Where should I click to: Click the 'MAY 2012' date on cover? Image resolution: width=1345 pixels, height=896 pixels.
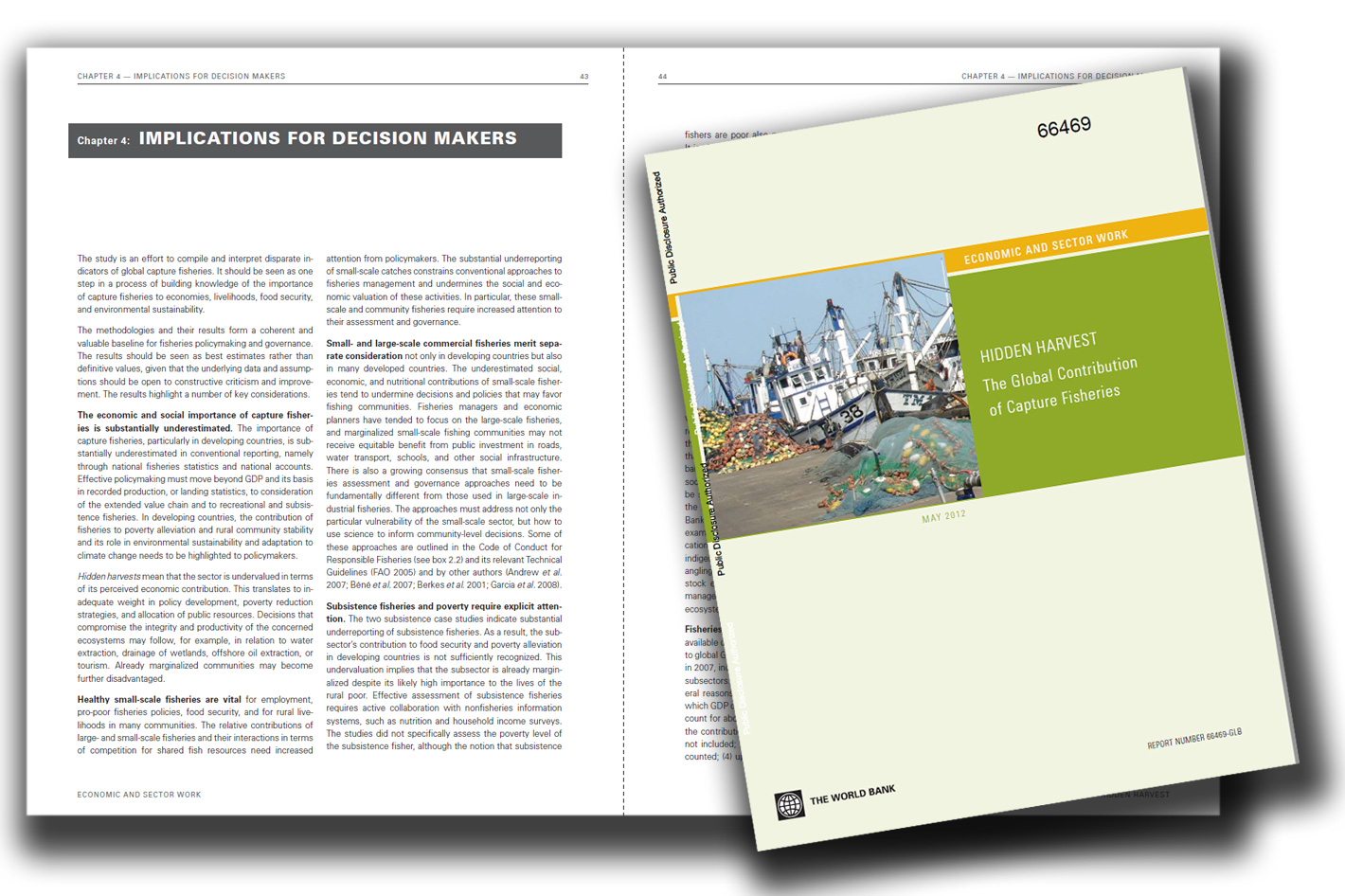point(943,517)
